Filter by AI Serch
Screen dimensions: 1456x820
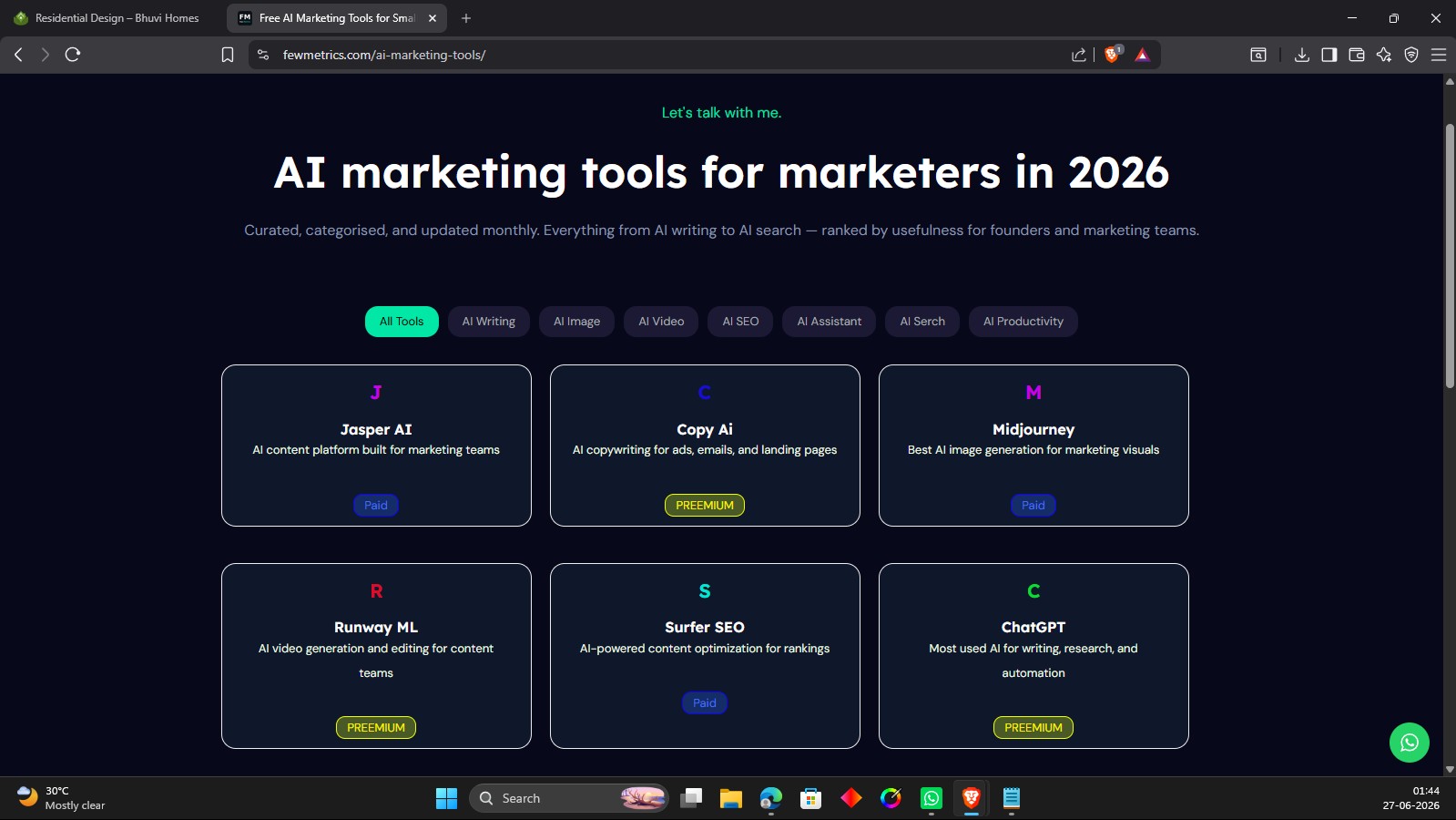click(922, 322)
